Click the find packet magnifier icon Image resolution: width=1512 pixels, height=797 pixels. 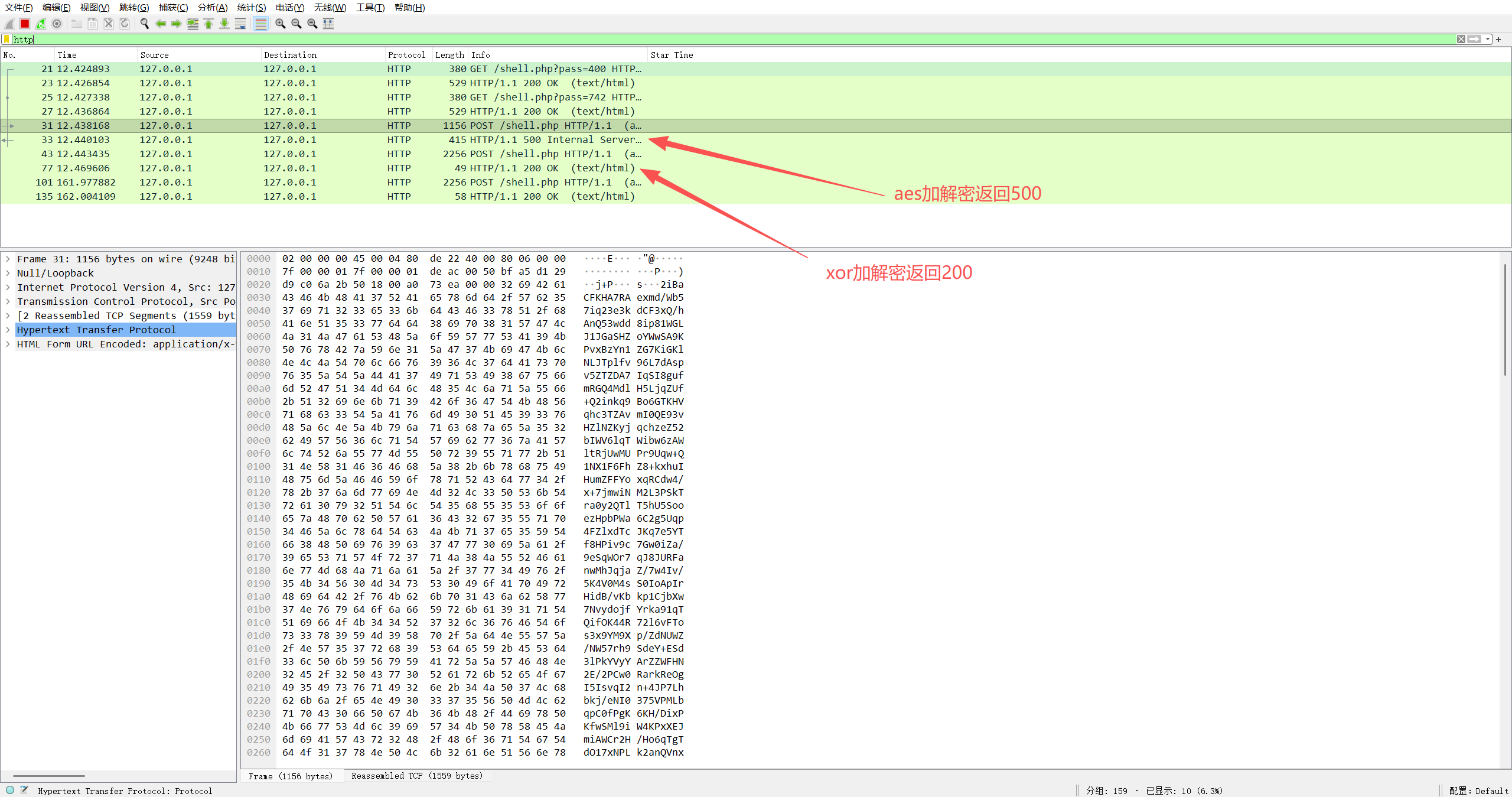click(144, 24)
